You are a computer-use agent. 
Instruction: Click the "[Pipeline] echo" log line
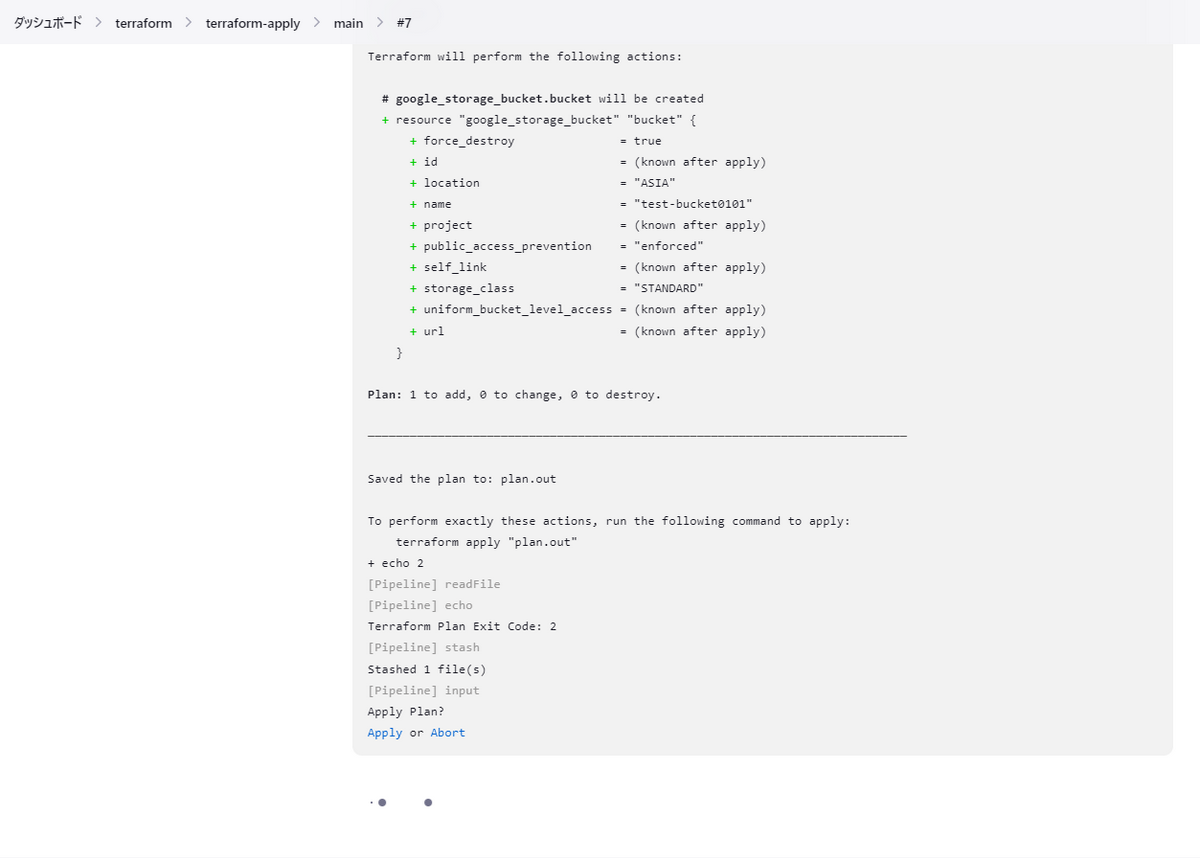(420, 606)
